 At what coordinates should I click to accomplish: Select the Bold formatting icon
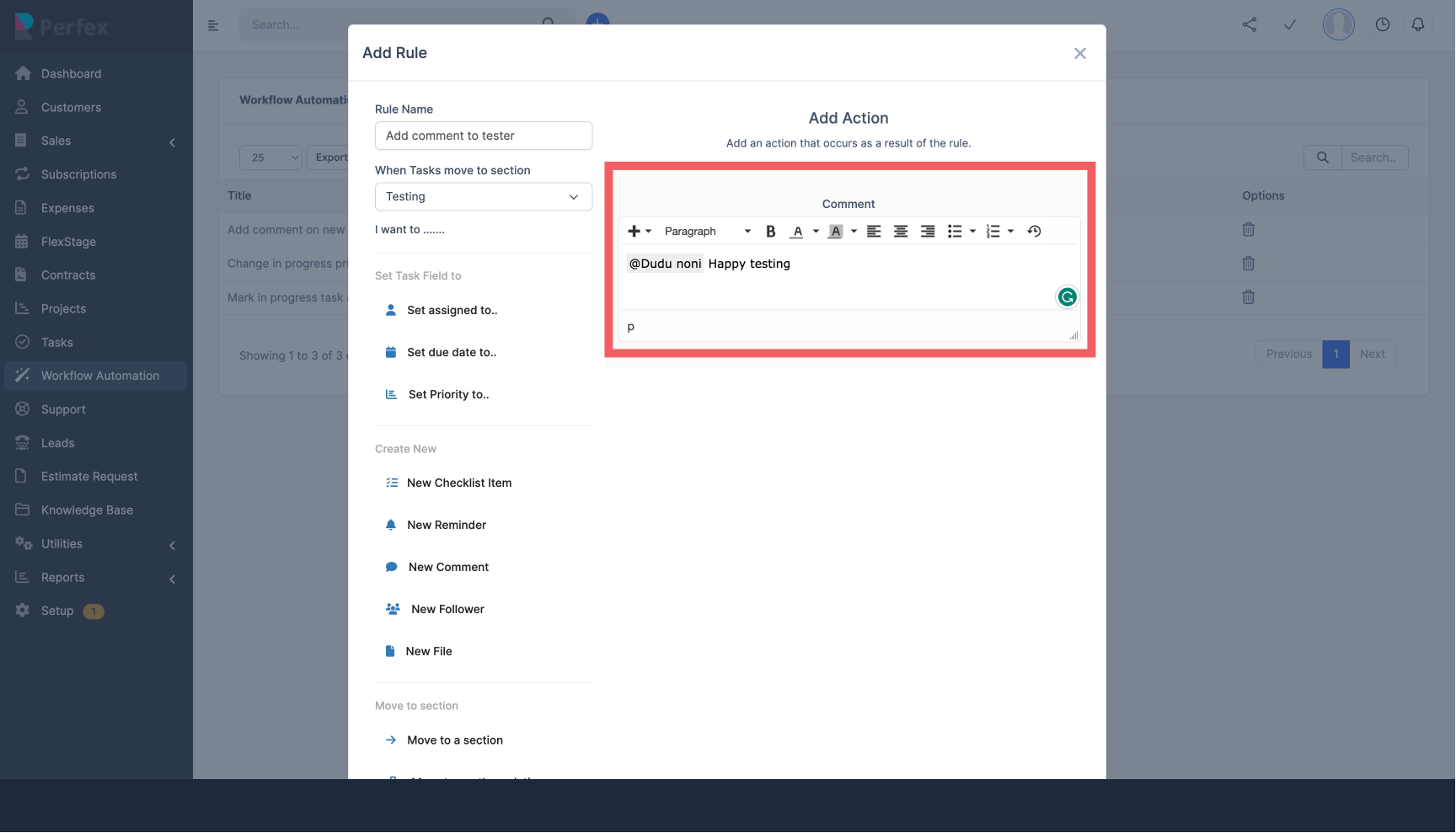pyautogui.click(x=770, y=230)
